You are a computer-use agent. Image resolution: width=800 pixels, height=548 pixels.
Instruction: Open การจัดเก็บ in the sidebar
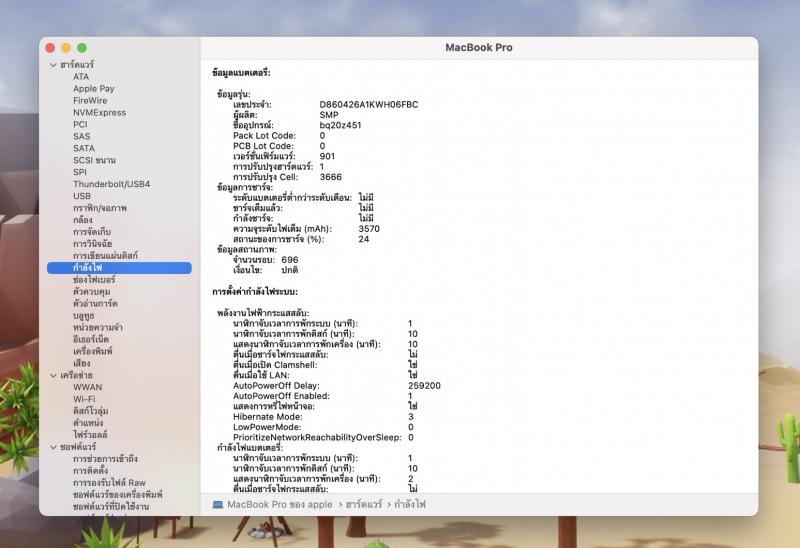point(92,232)
